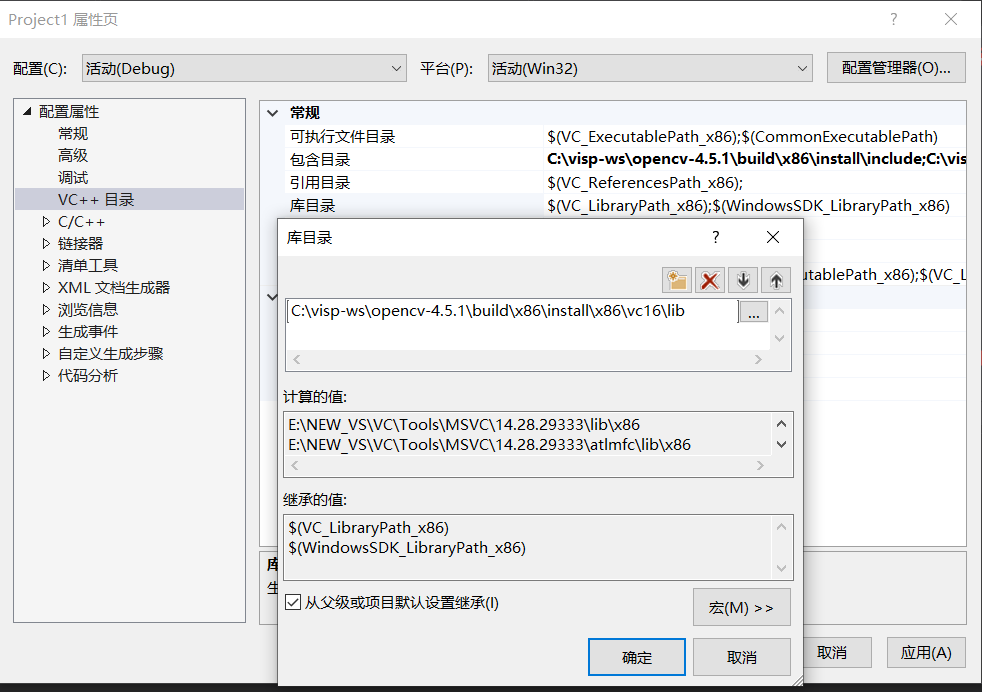This screenshot has width=982, height=692.
Task: Move line up with up arrow icon
Action: pos(776,281)
